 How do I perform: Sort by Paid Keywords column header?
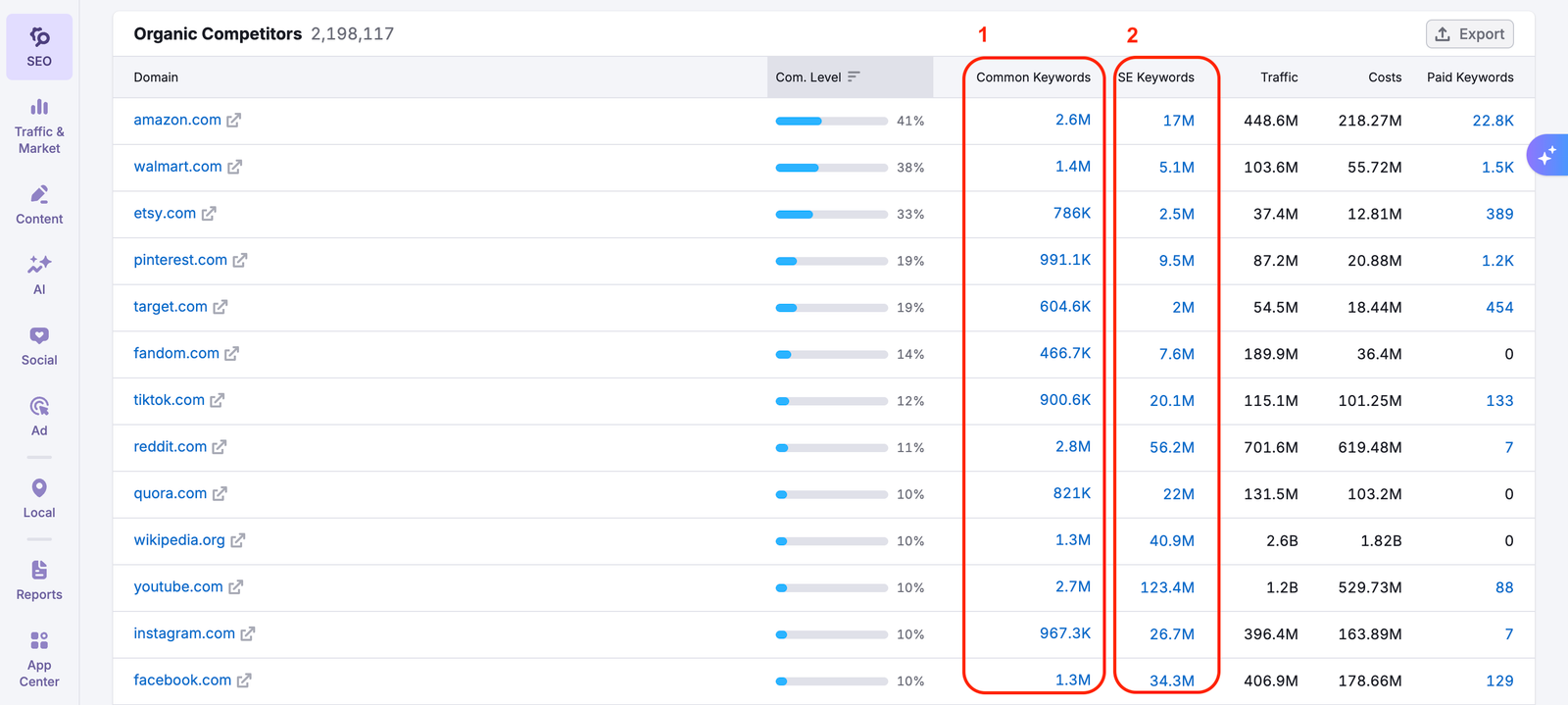click(x=1470, y=77)
